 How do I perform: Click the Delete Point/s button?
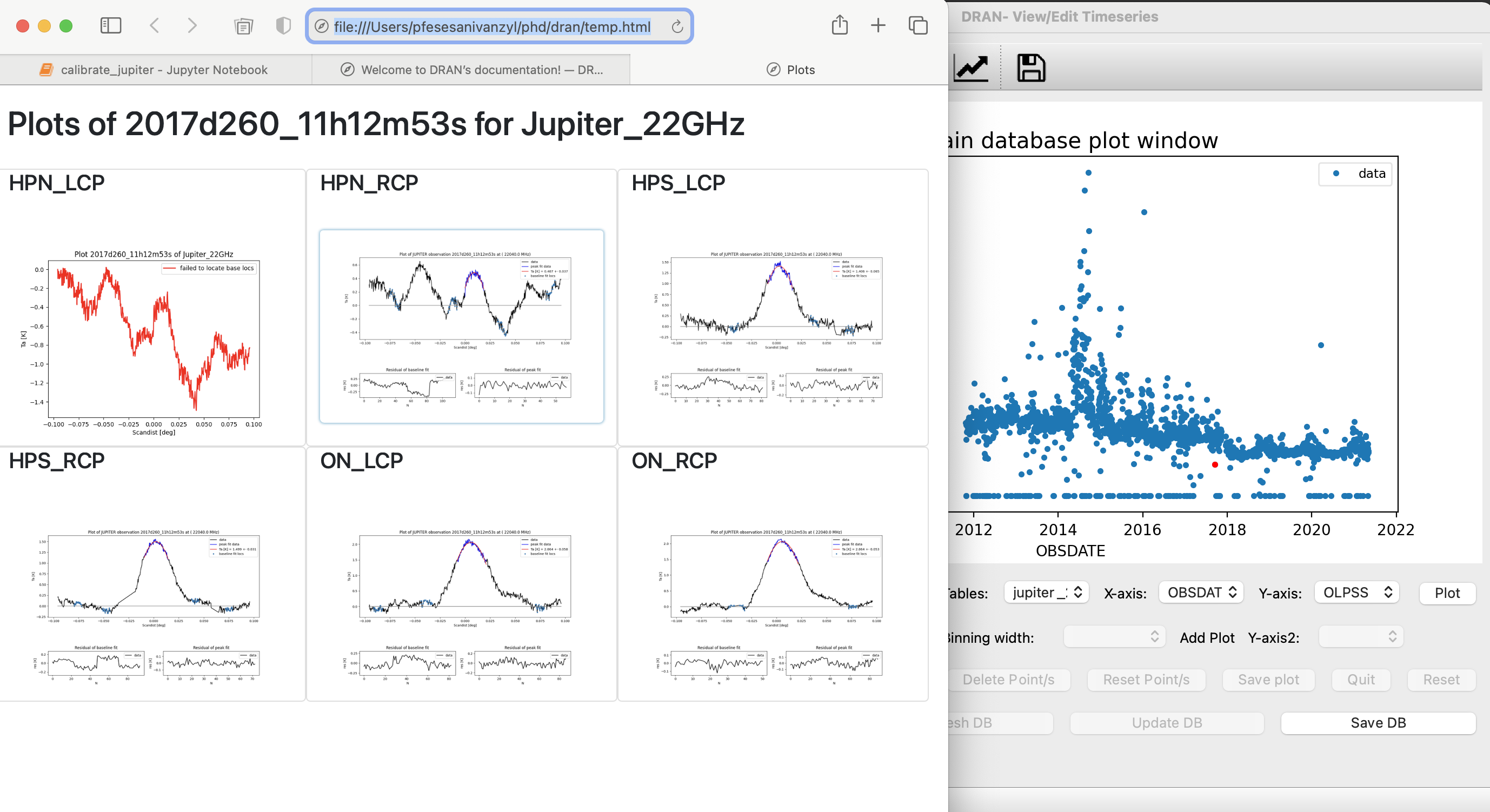[x=1008, y=680]
